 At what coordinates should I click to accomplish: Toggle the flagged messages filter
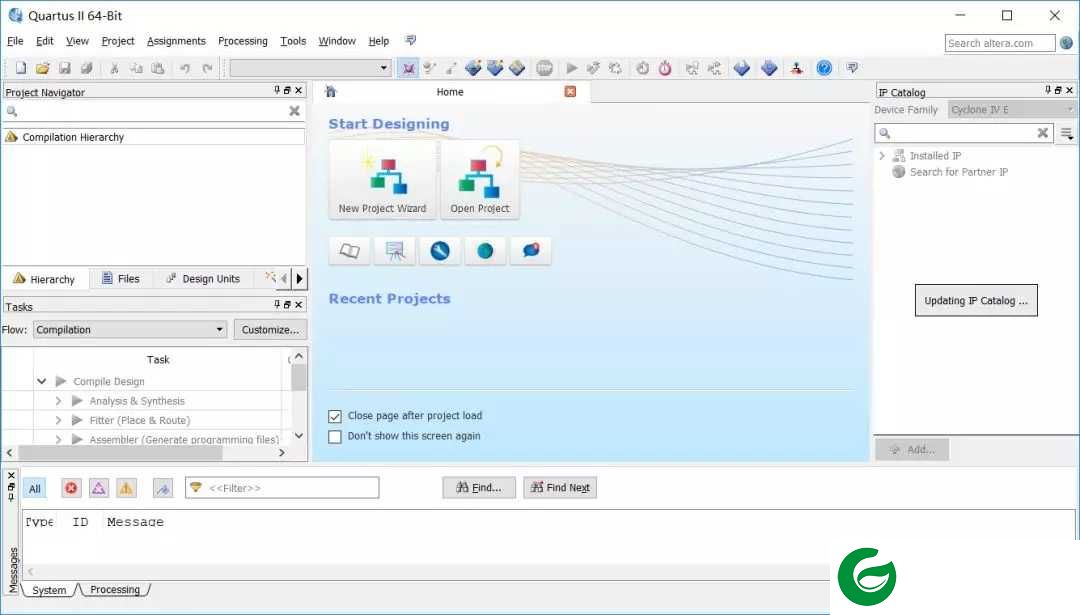pyautogui.click(x=163, y=488)
